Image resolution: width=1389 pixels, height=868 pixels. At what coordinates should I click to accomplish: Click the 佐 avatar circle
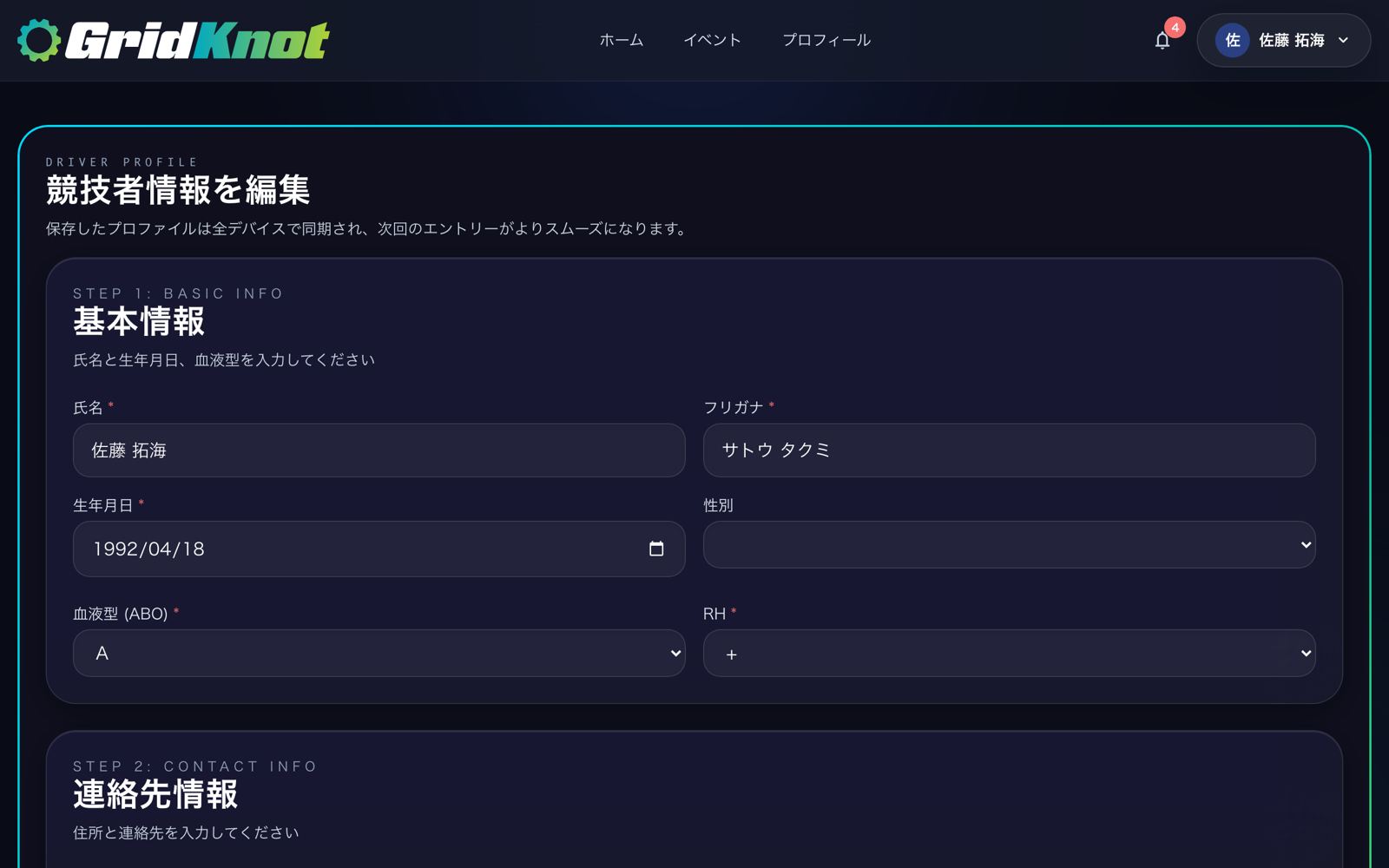coord(1232,40)
